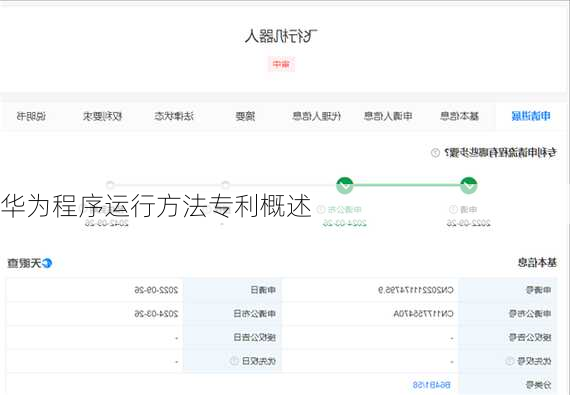The image size is (570, 395).
Task: Click the empty timeline node above 2042-09-26
Action: pyautogui.click(x=110, y=185)
